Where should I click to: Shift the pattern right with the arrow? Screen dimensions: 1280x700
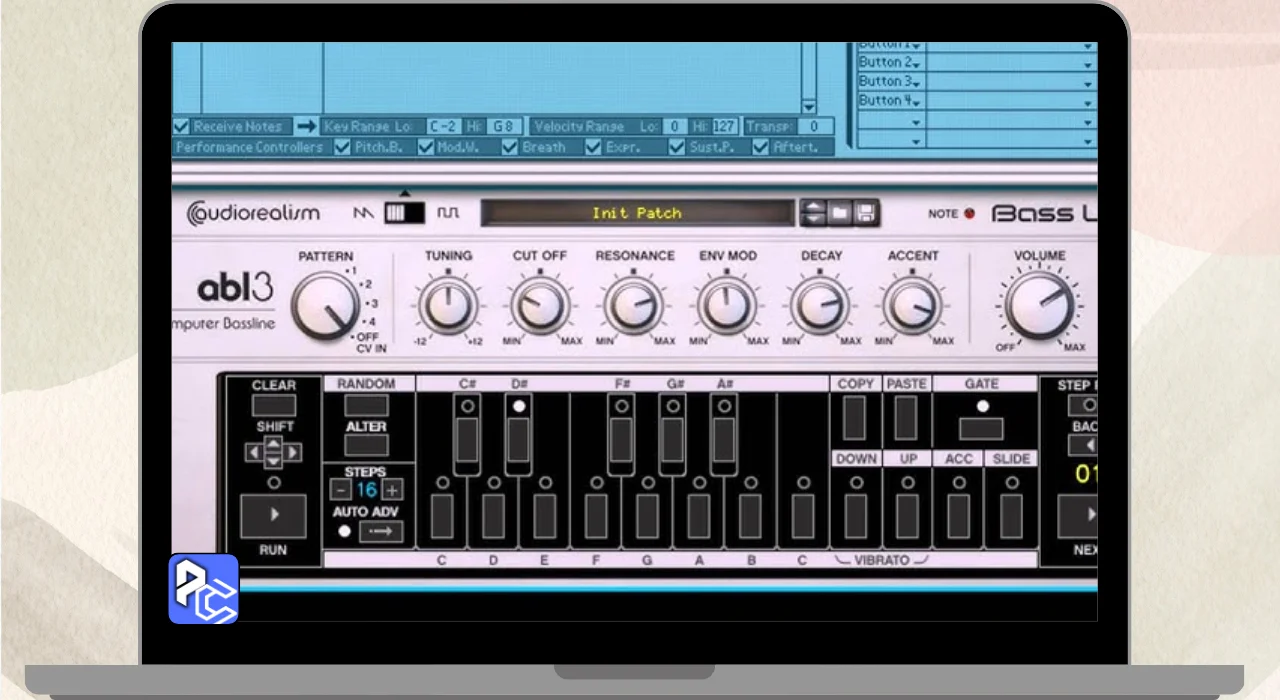coord(292,453)
